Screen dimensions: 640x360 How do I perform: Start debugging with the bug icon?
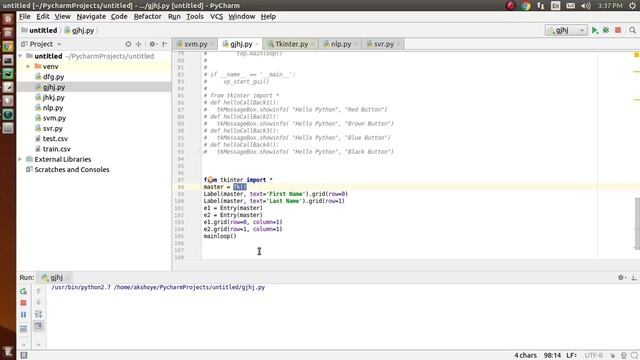point(606,30)
